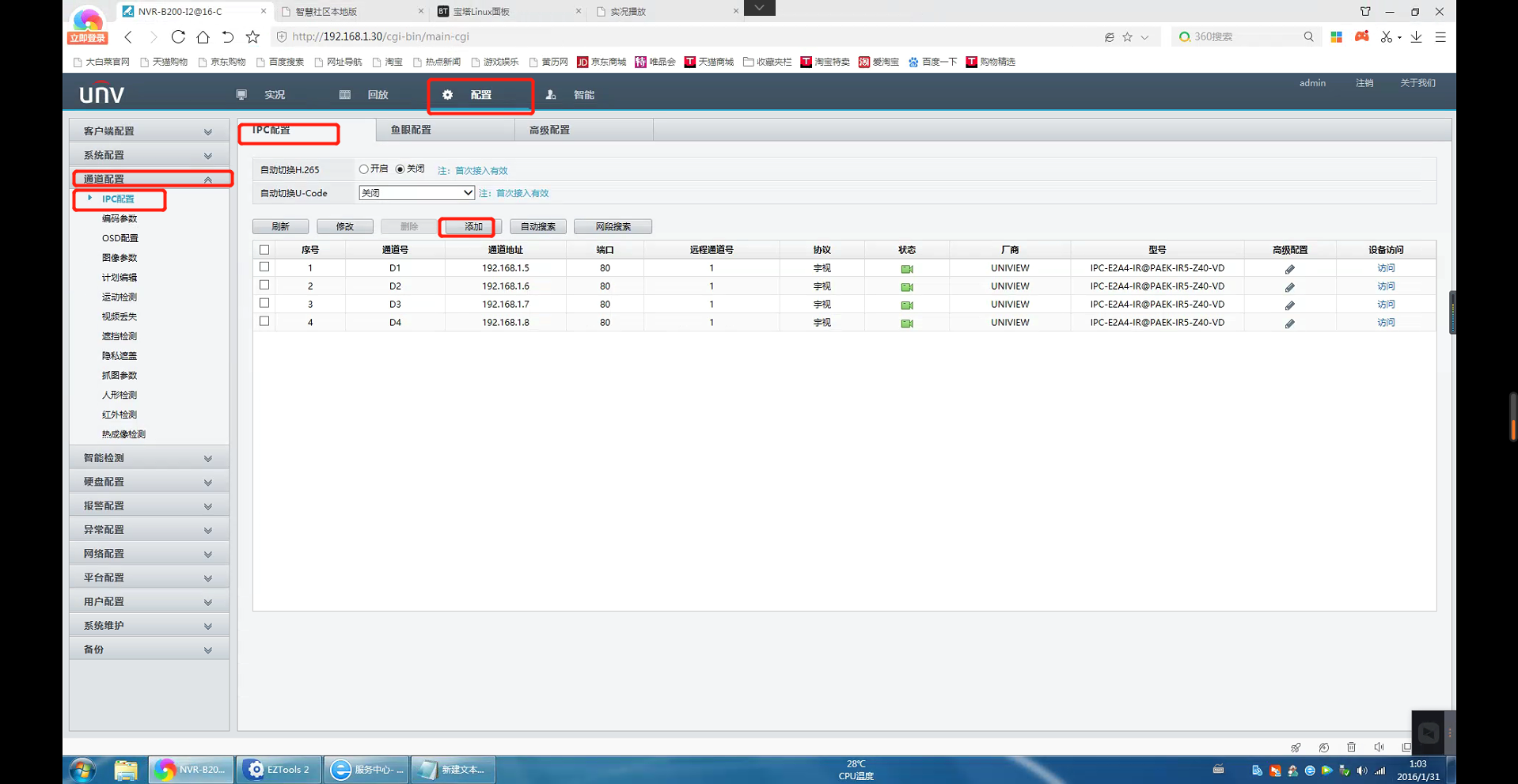
Task: Toggle the select-all checkbox in table header
Action: pos(264,250)
